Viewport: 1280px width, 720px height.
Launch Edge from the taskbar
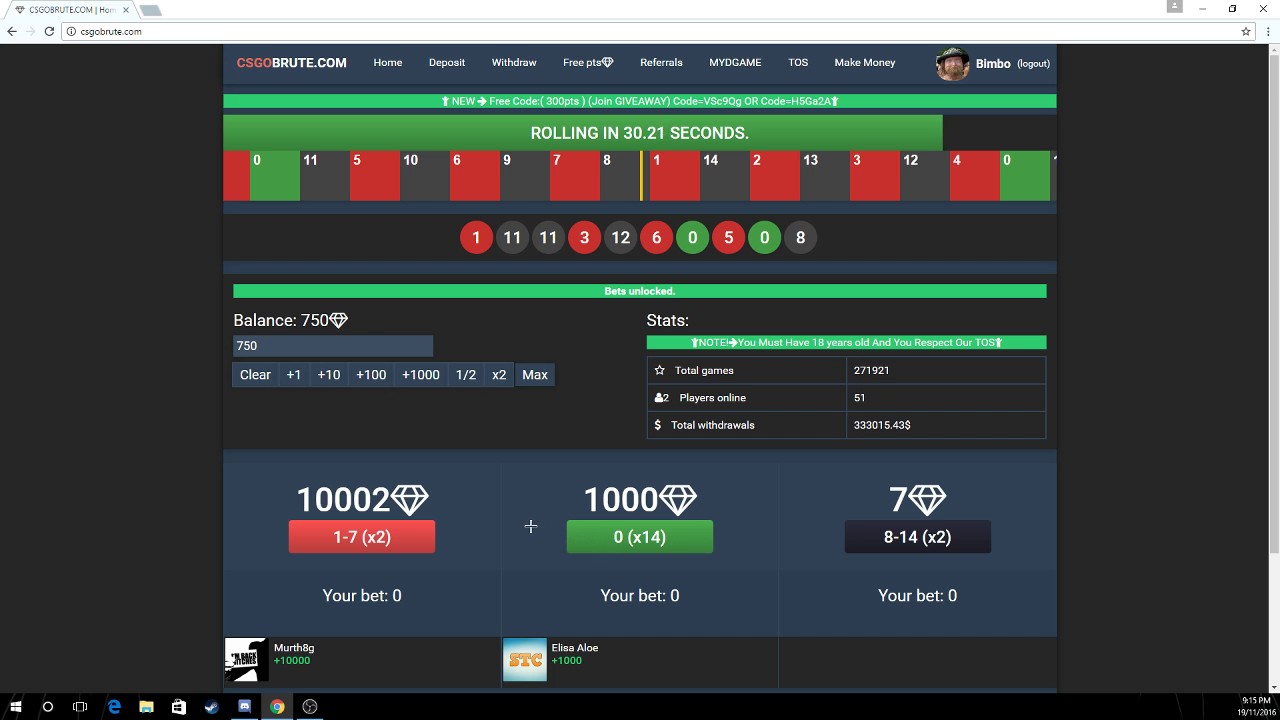coord(114,706)
